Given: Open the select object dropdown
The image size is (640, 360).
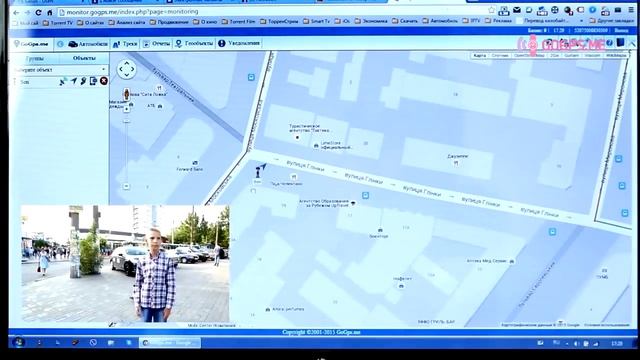Looking at the screenshot, I should (x=60, y=70).
